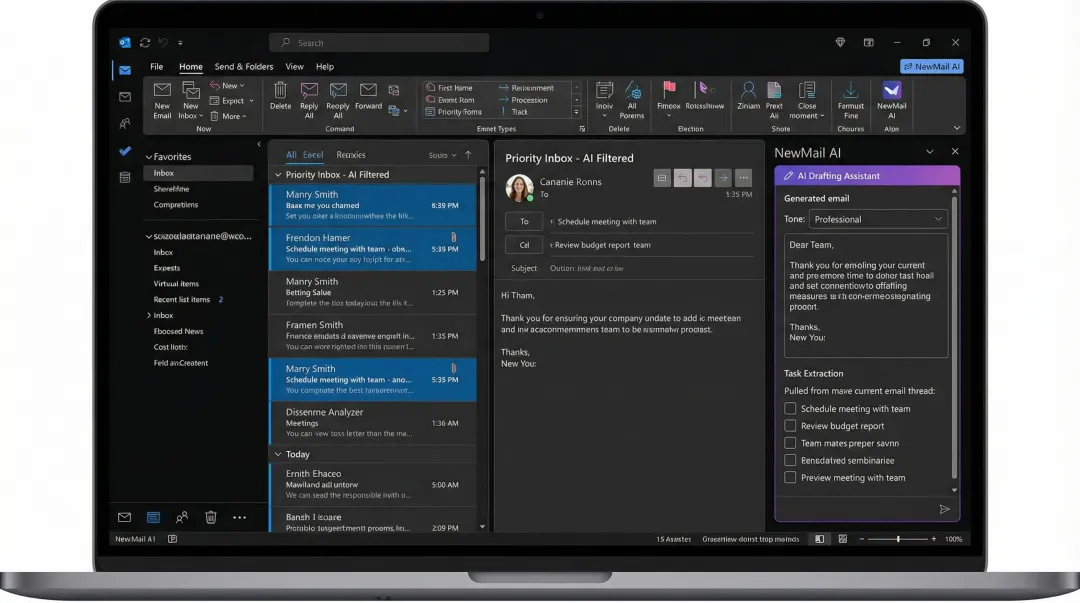Check the Preview meeting with team task
1080x603 pixels.
(x=790, y=477)
